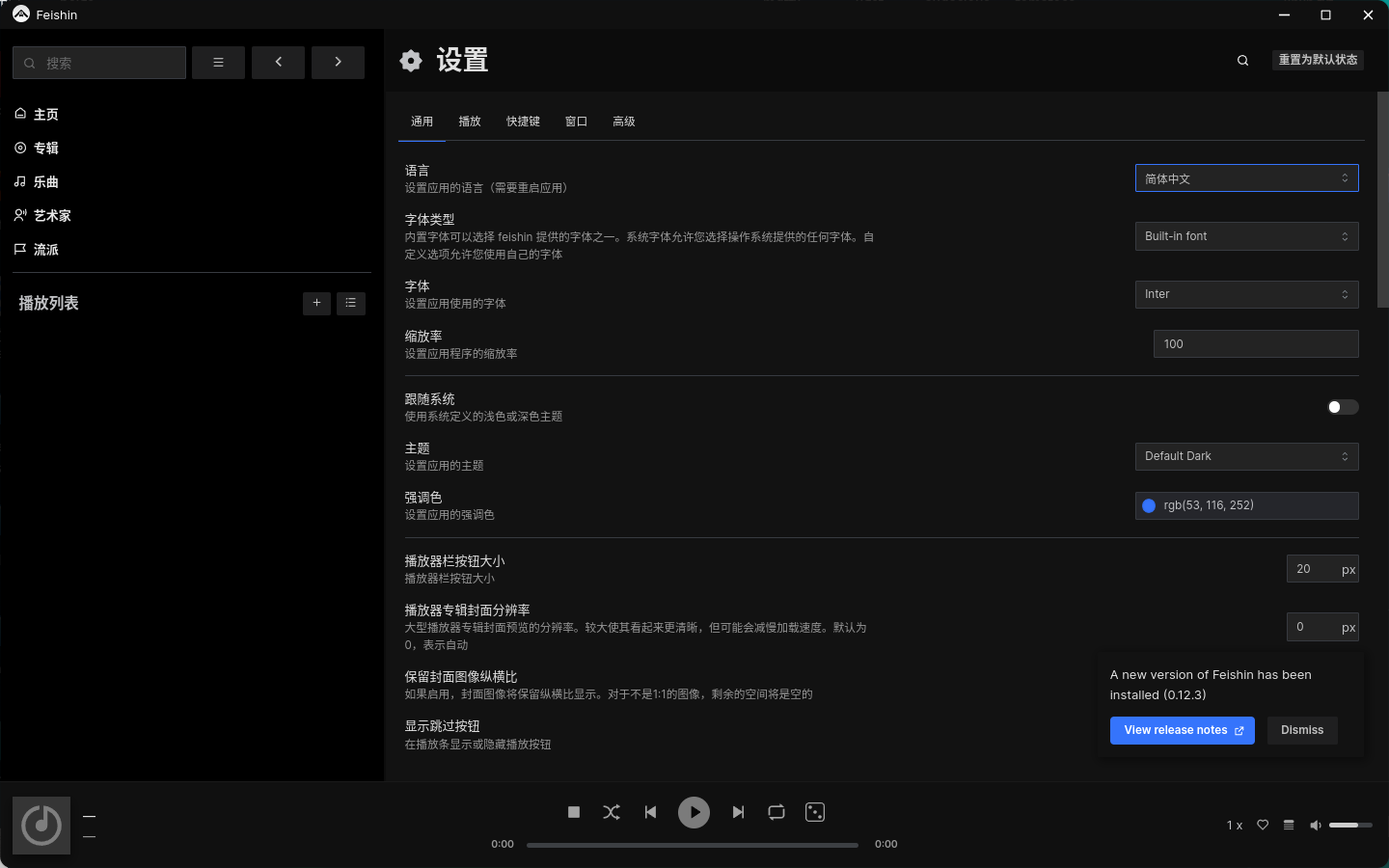The image size is (1389, 868).
Task: Skip to previous track
Action: coord(651,812)
